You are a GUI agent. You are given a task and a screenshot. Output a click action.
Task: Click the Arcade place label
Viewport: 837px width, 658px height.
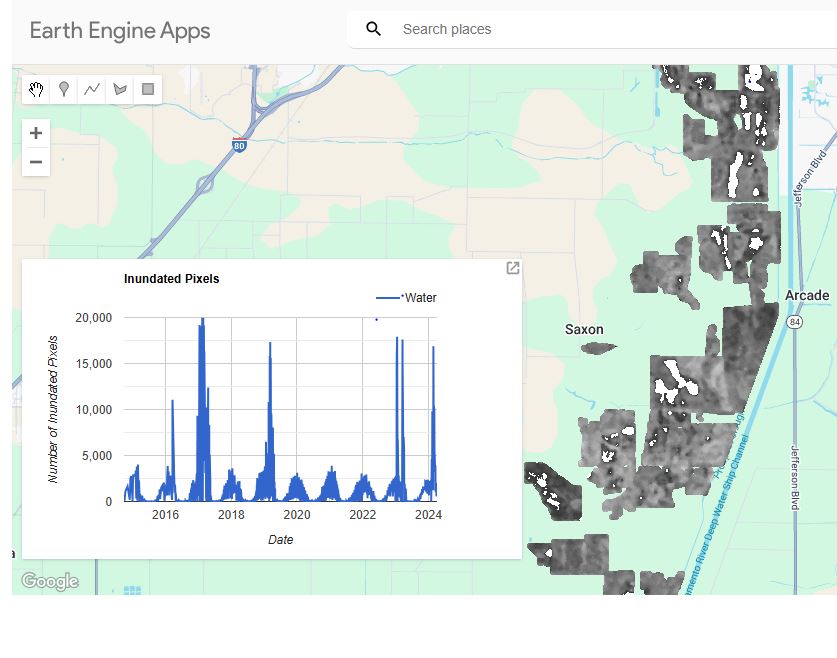tap(807, 295)
